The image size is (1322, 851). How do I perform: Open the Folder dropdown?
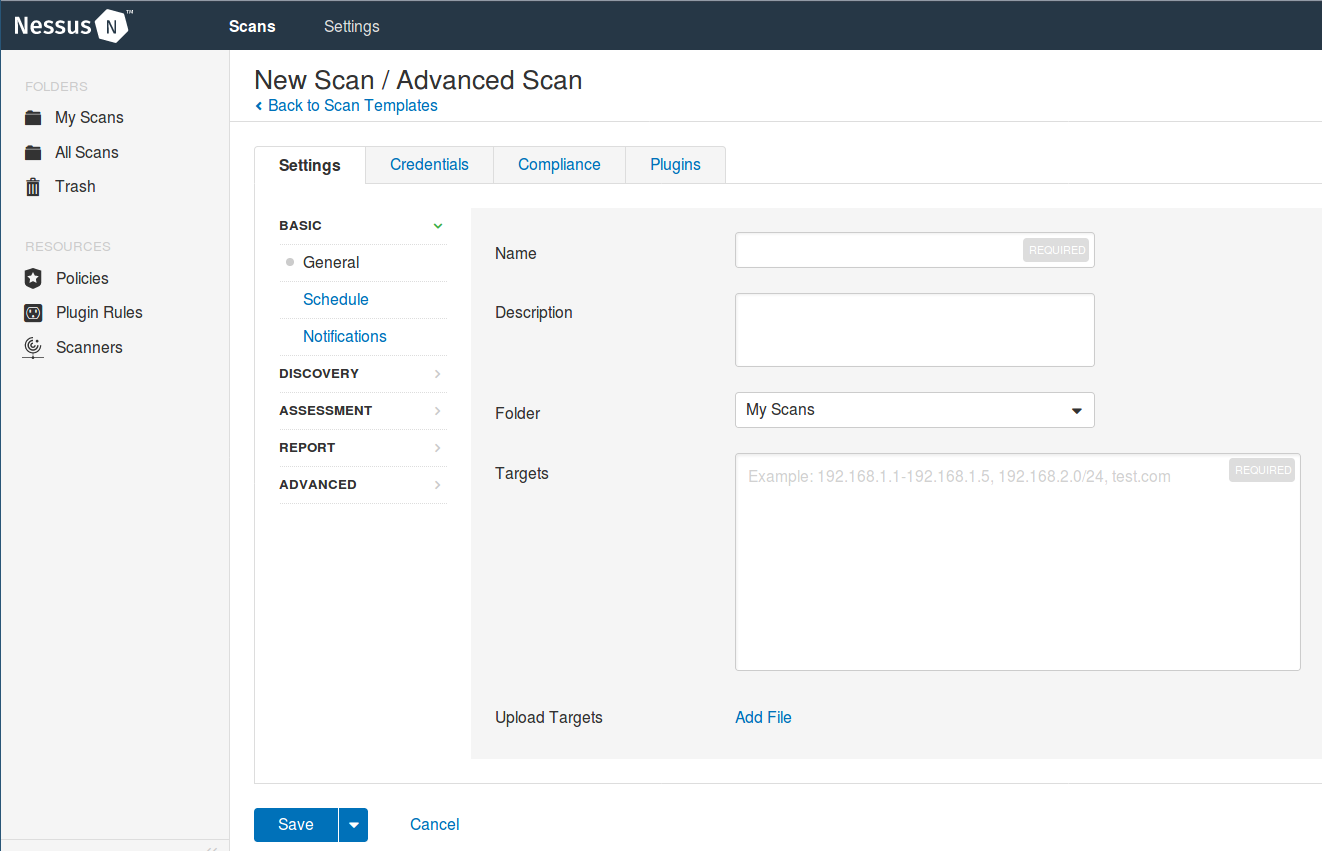click(914, 410)
